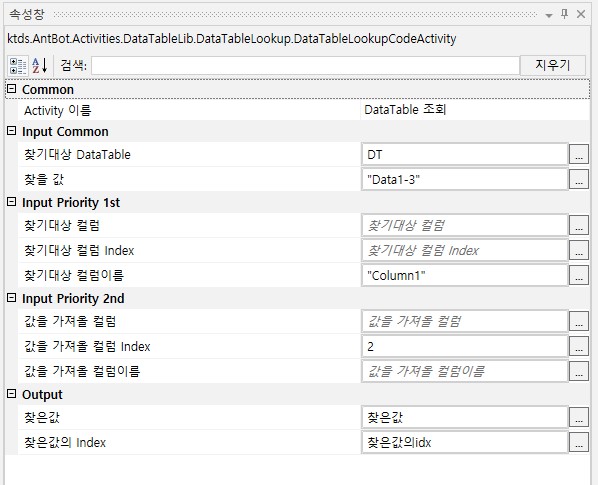Collapse the Input Priority 1st section

[x=12, y=202]
